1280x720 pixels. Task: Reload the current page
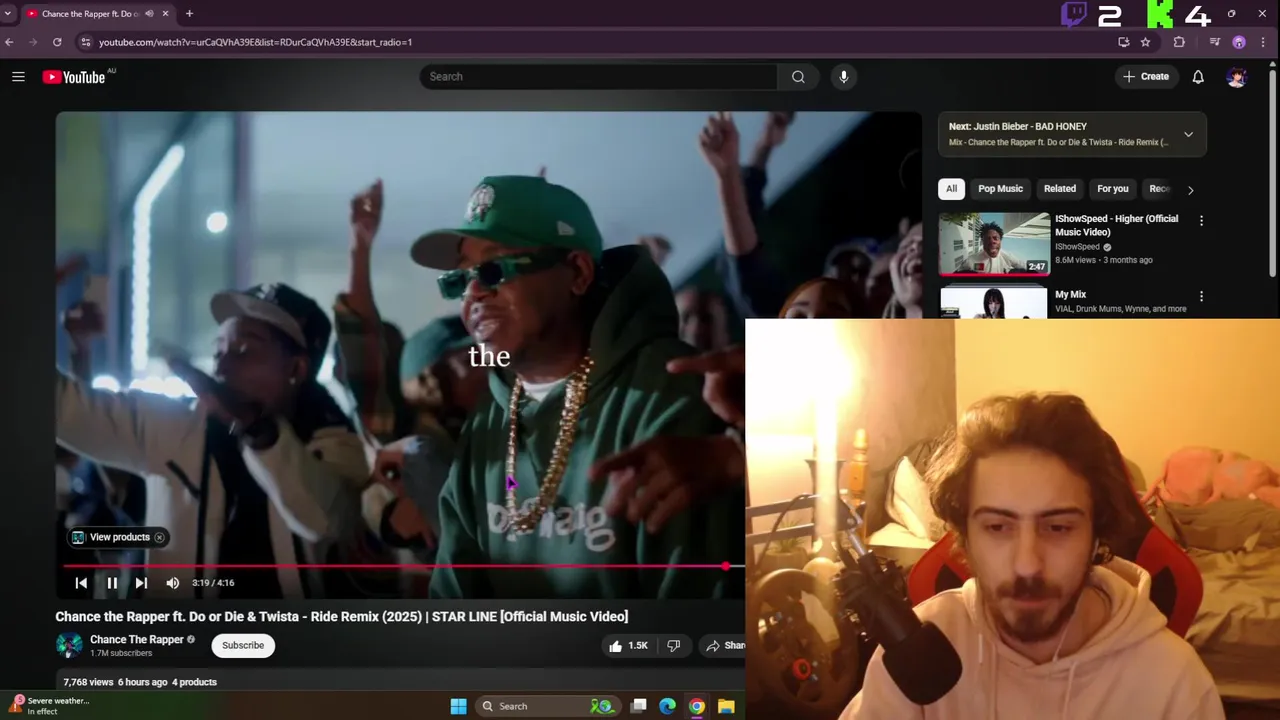[x=57, y=42]
